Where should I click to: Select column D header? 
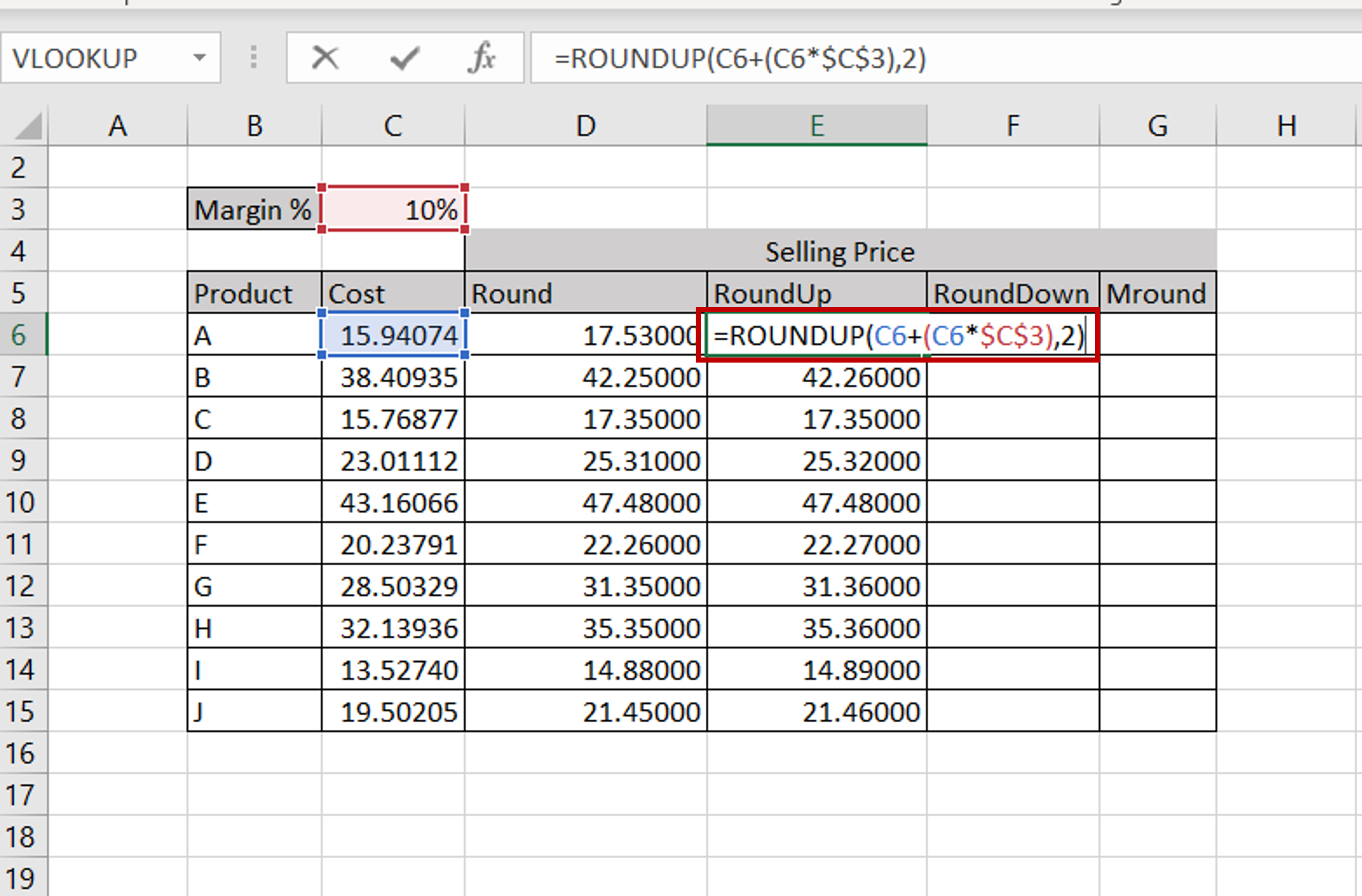coord(586,125)
